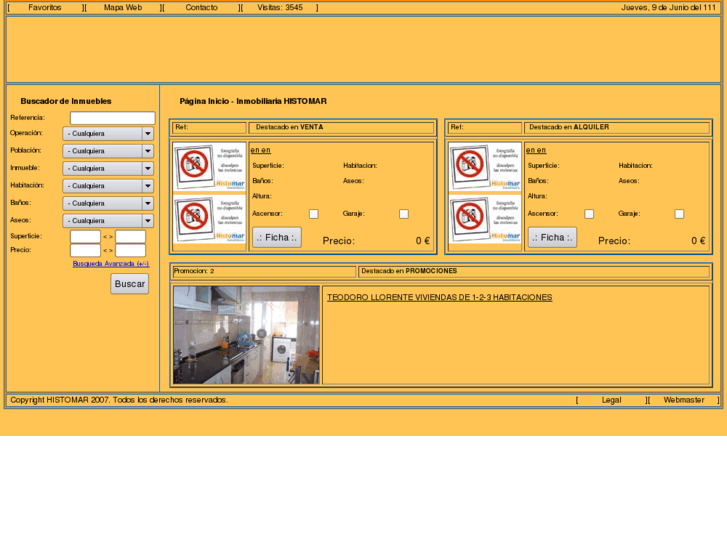Click the maximum Superficie field
Image resolution: width=727 pixels, height=545 pixels.
[x=130, y=237]
